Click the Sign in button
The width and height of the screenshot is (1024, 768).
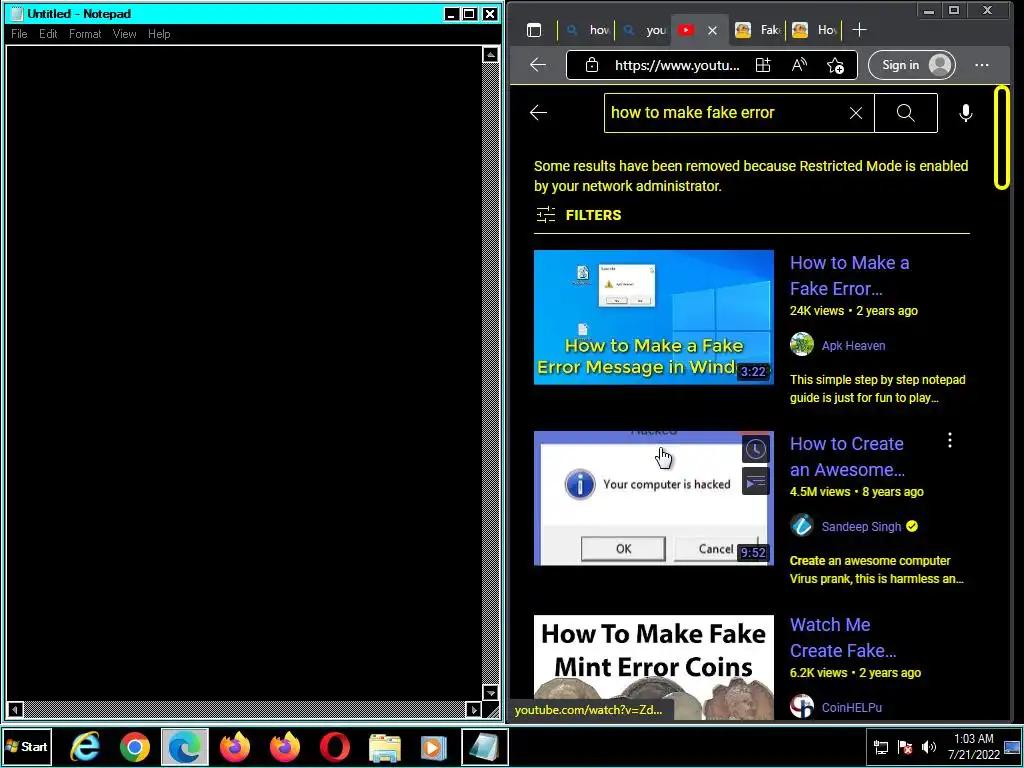(912, 65)
